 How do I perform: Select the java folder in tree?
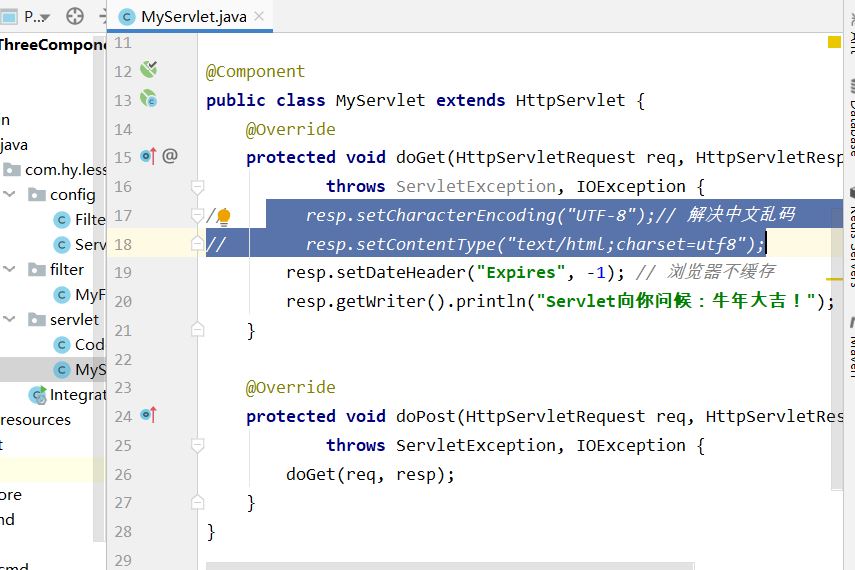click(14, 145)
